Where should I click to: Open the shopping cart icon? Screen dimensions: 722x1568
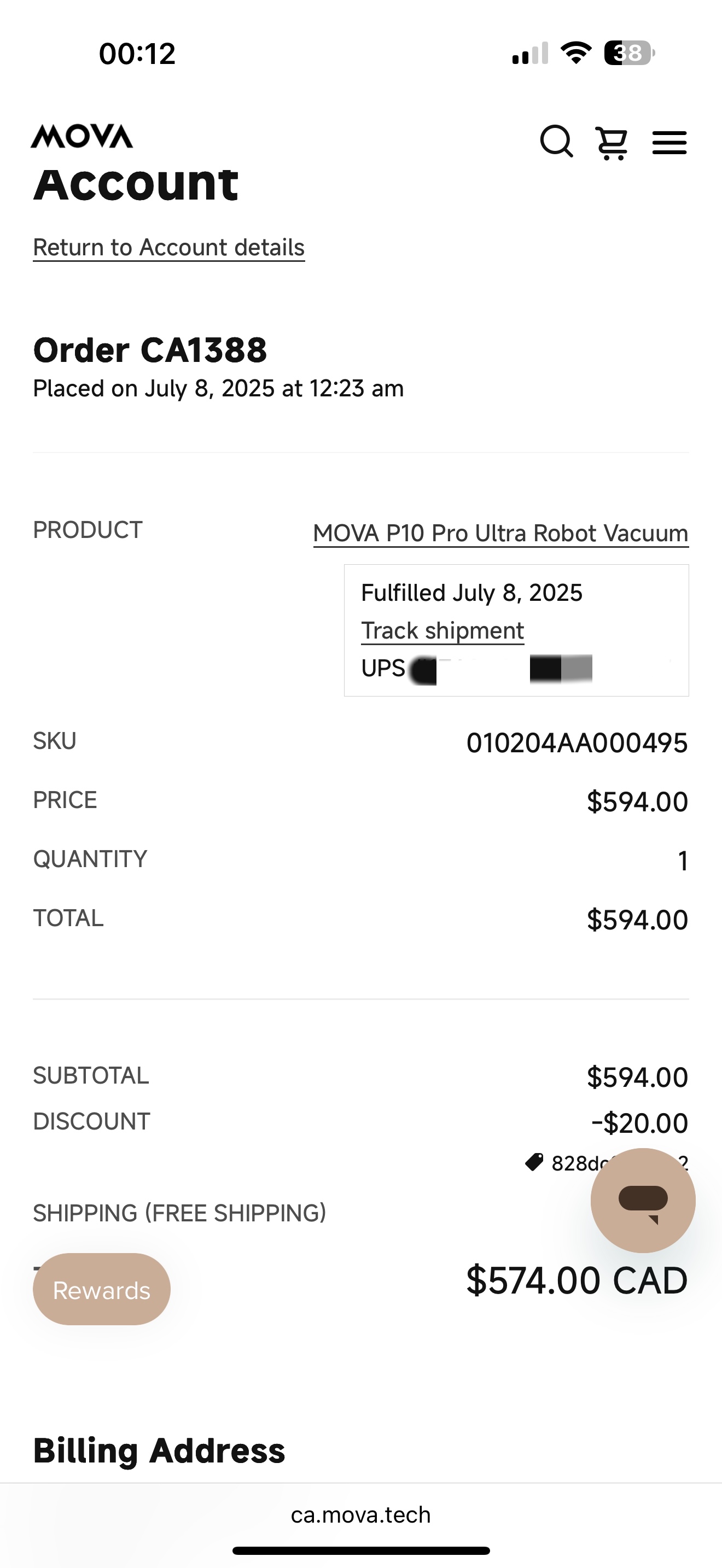tap(612, 144)
